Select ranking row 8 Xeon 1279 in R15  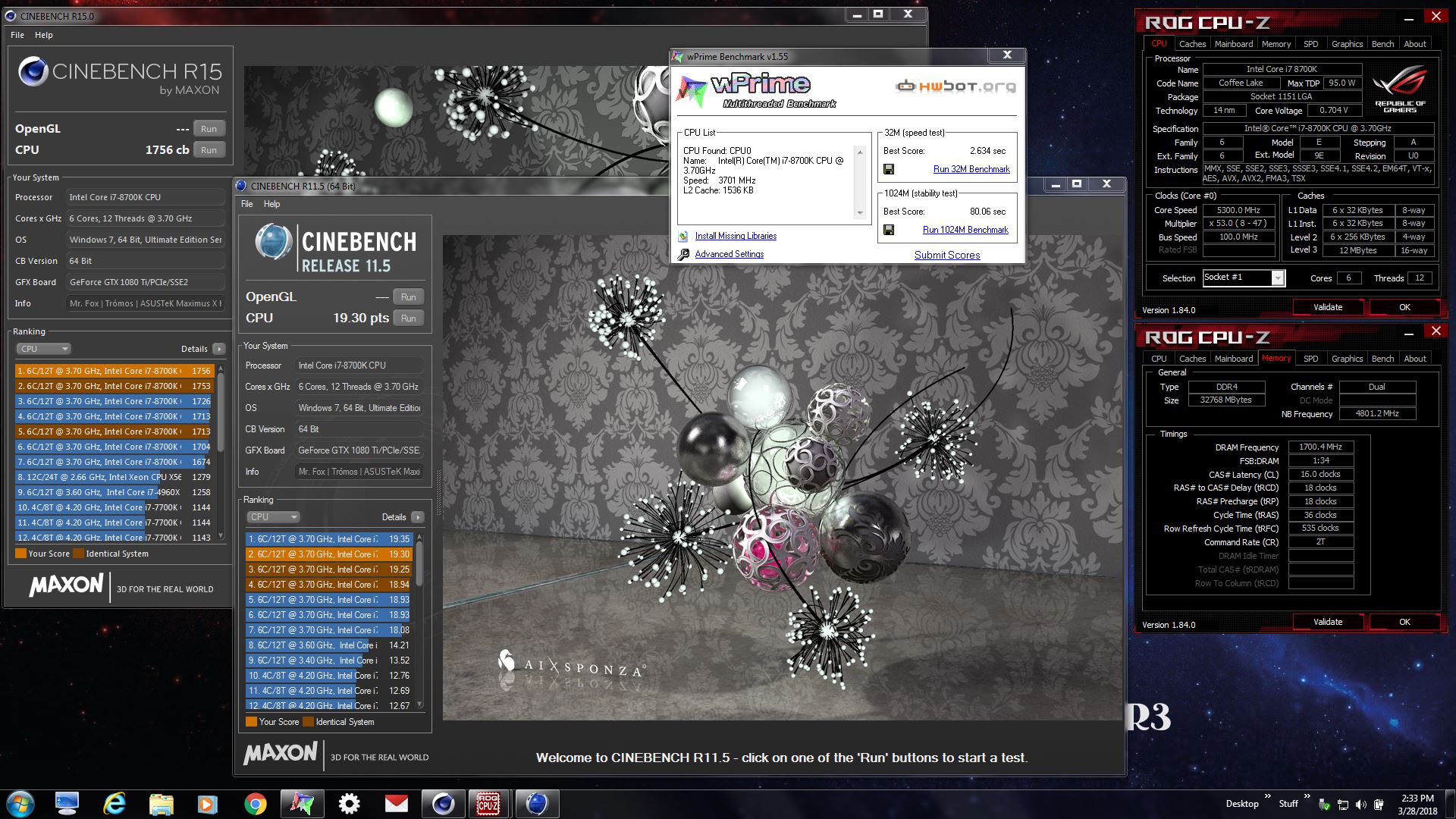point(114,477)
